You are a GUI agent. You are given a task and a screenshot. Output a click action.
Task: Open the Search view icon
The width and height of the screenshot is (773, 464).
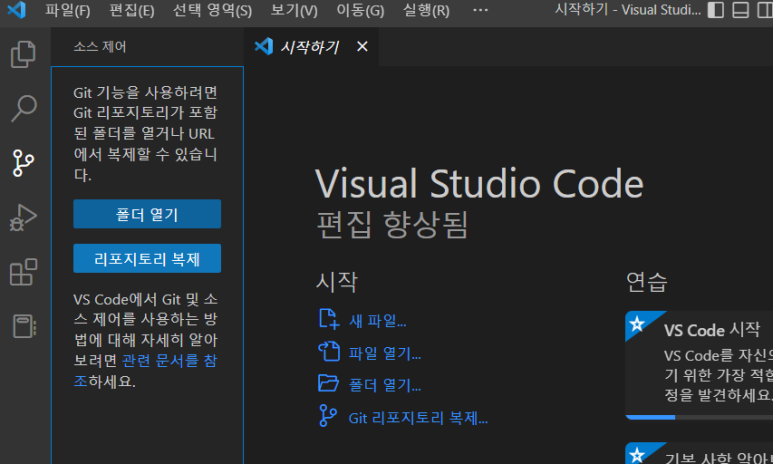pos(23,108)
